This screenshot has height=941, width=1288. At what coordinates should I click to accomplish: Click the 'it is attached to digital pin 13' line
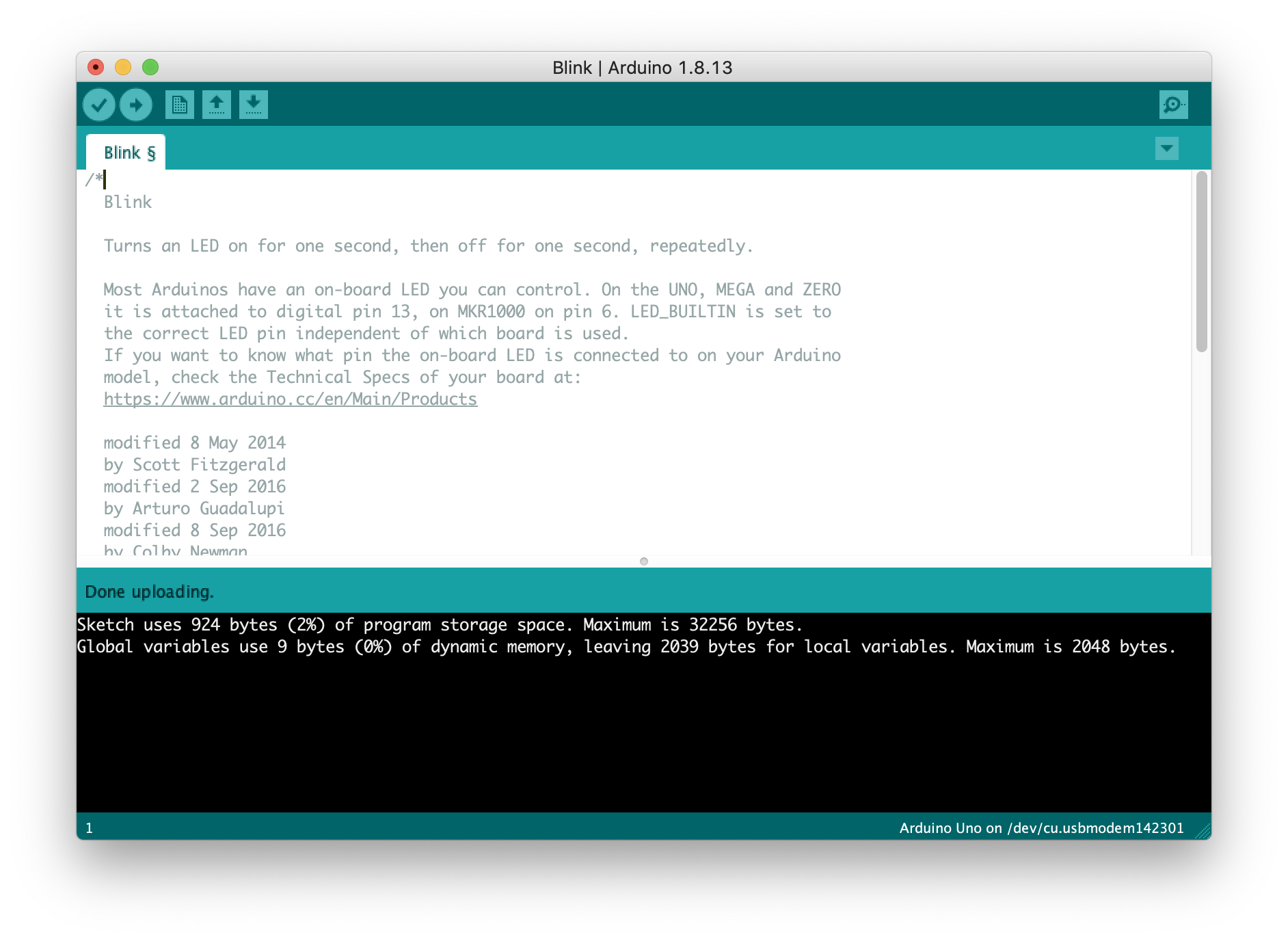pyautogui.click(x=468, y=311)
